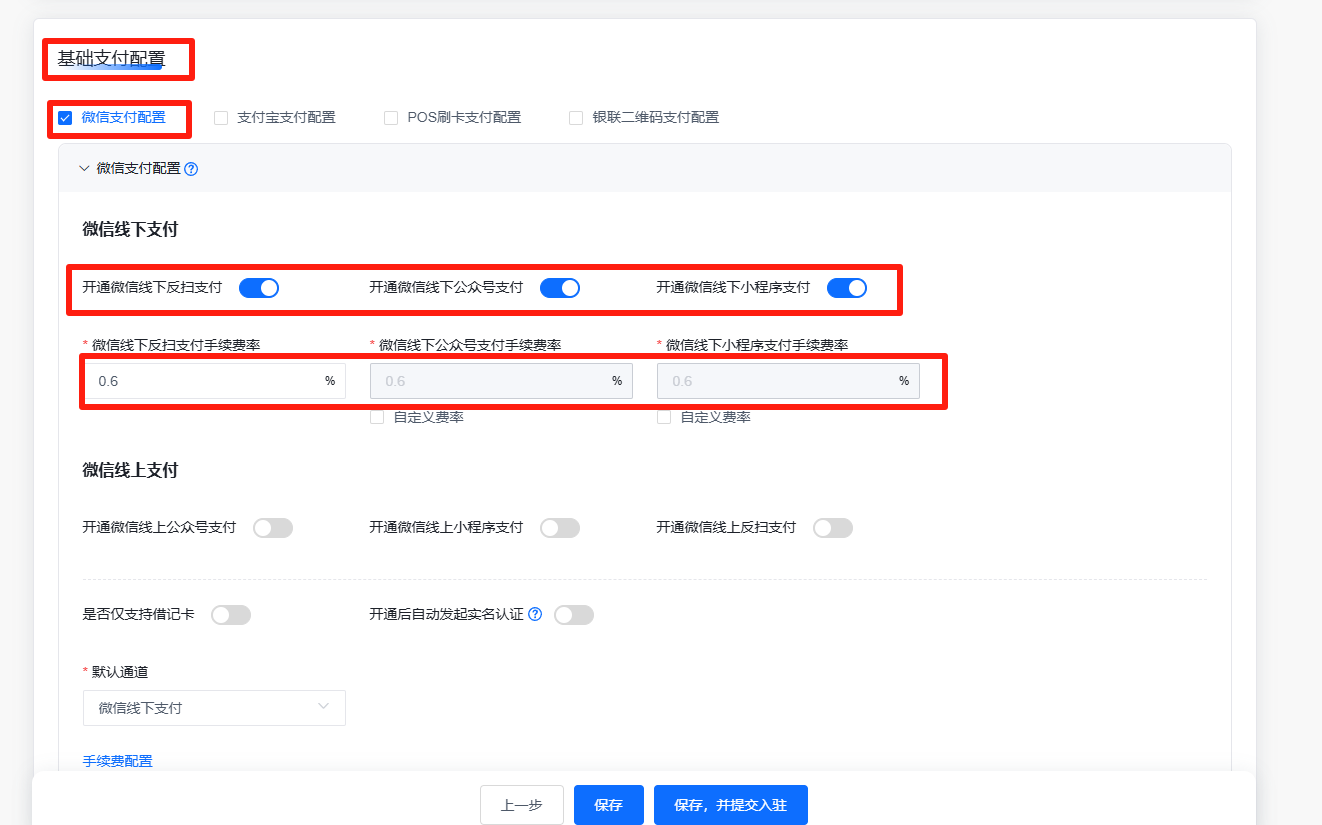Click the 保存，并提交入驻 button
1322x825 pixels.
click(731, 805)
